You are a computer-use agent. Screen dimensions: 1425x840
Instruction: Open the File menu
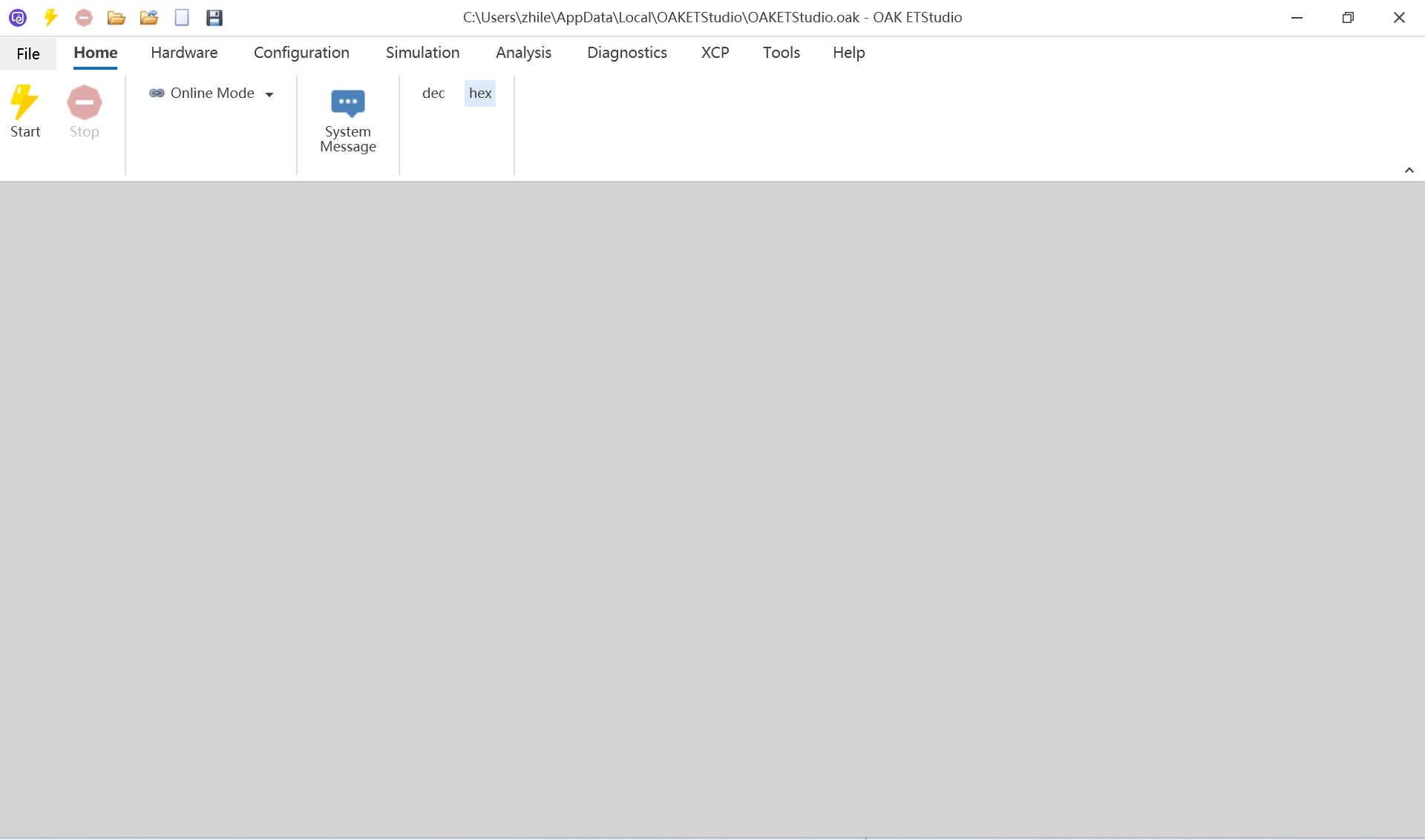coord(28,53)
